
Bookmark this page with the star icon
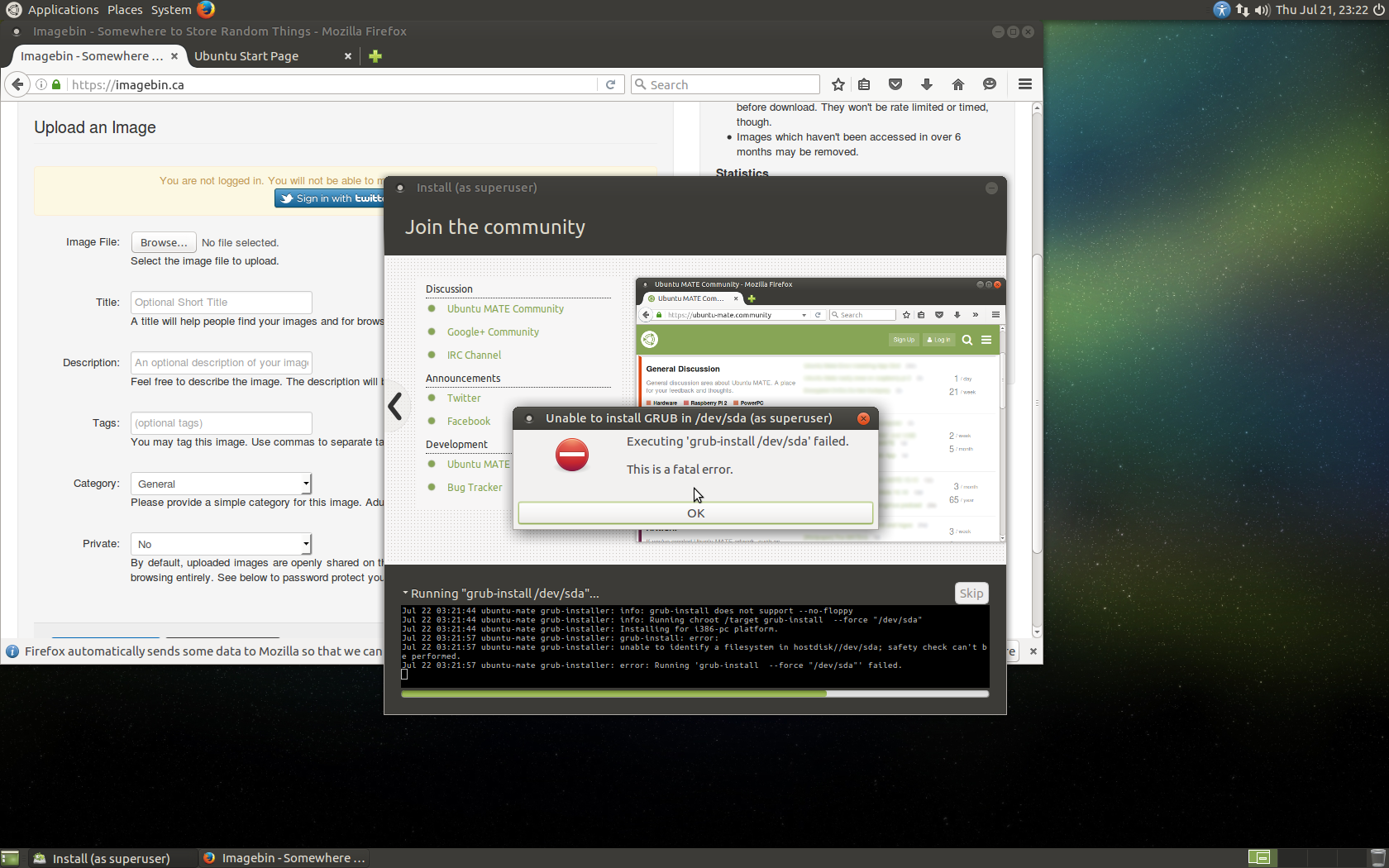tap(838, 84)
